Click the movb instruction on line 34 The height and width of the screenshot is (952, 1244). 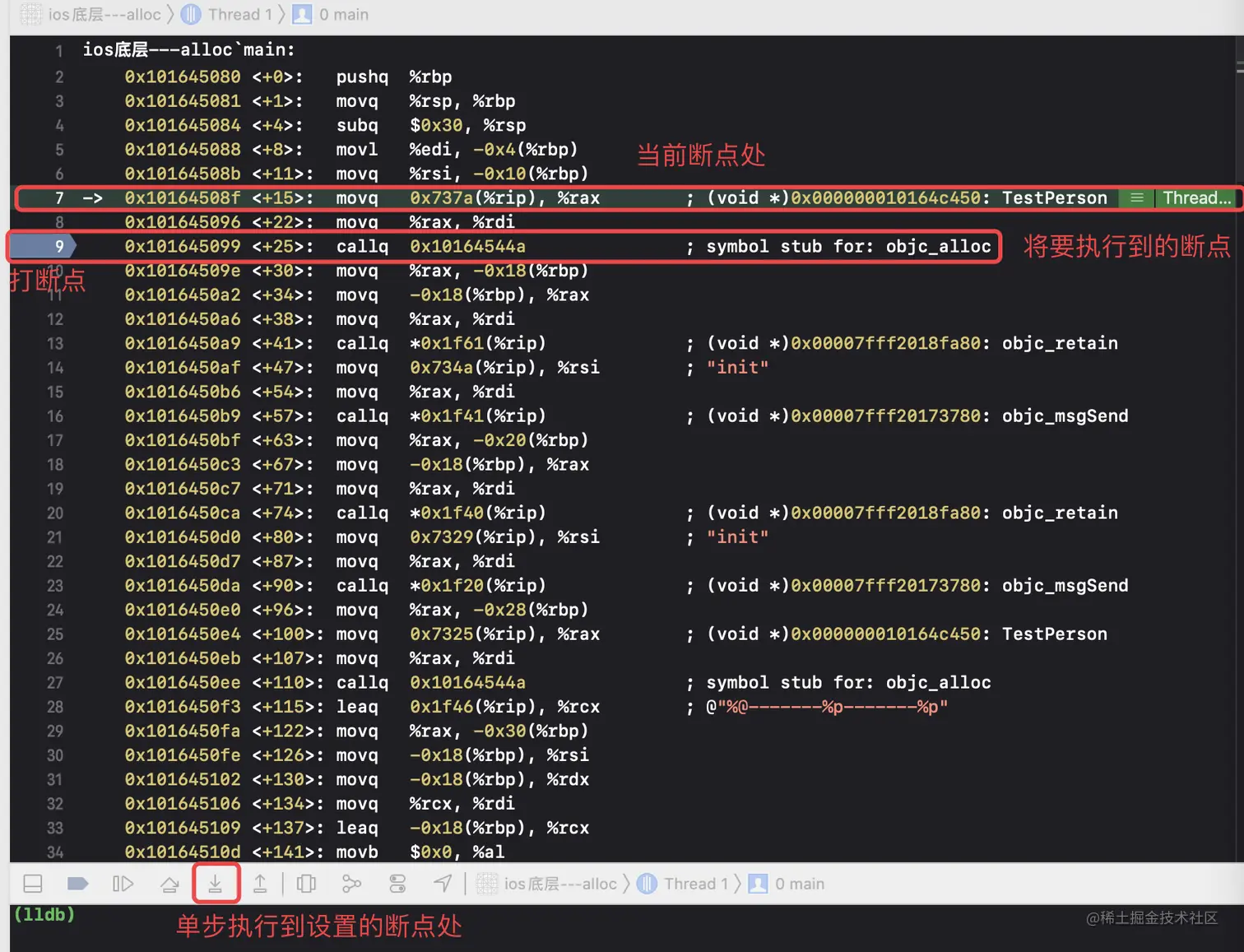click(x=420, y=852)
